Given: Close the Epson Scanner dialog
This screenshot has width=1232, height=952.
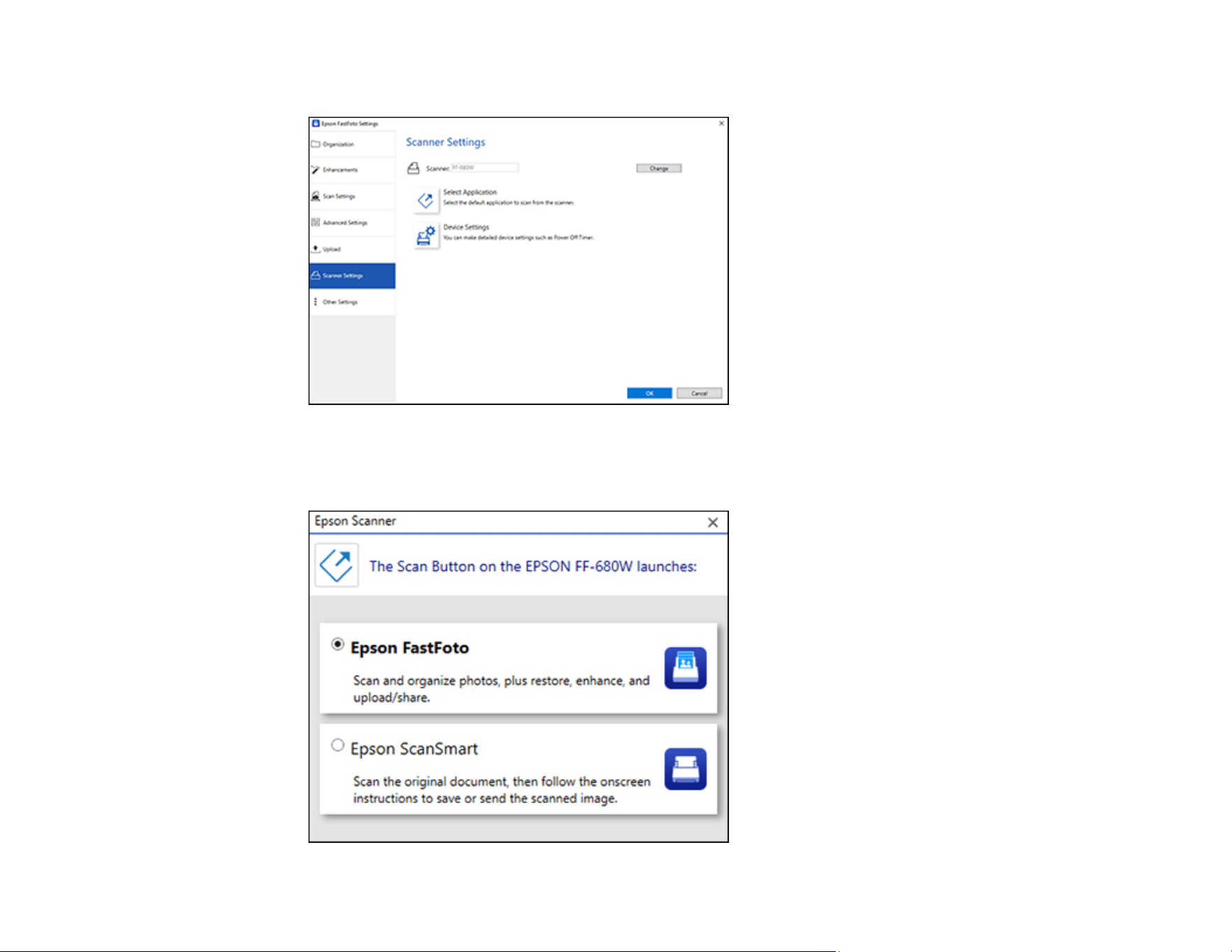Looking at the screenshot, I should tap(713, 523).
